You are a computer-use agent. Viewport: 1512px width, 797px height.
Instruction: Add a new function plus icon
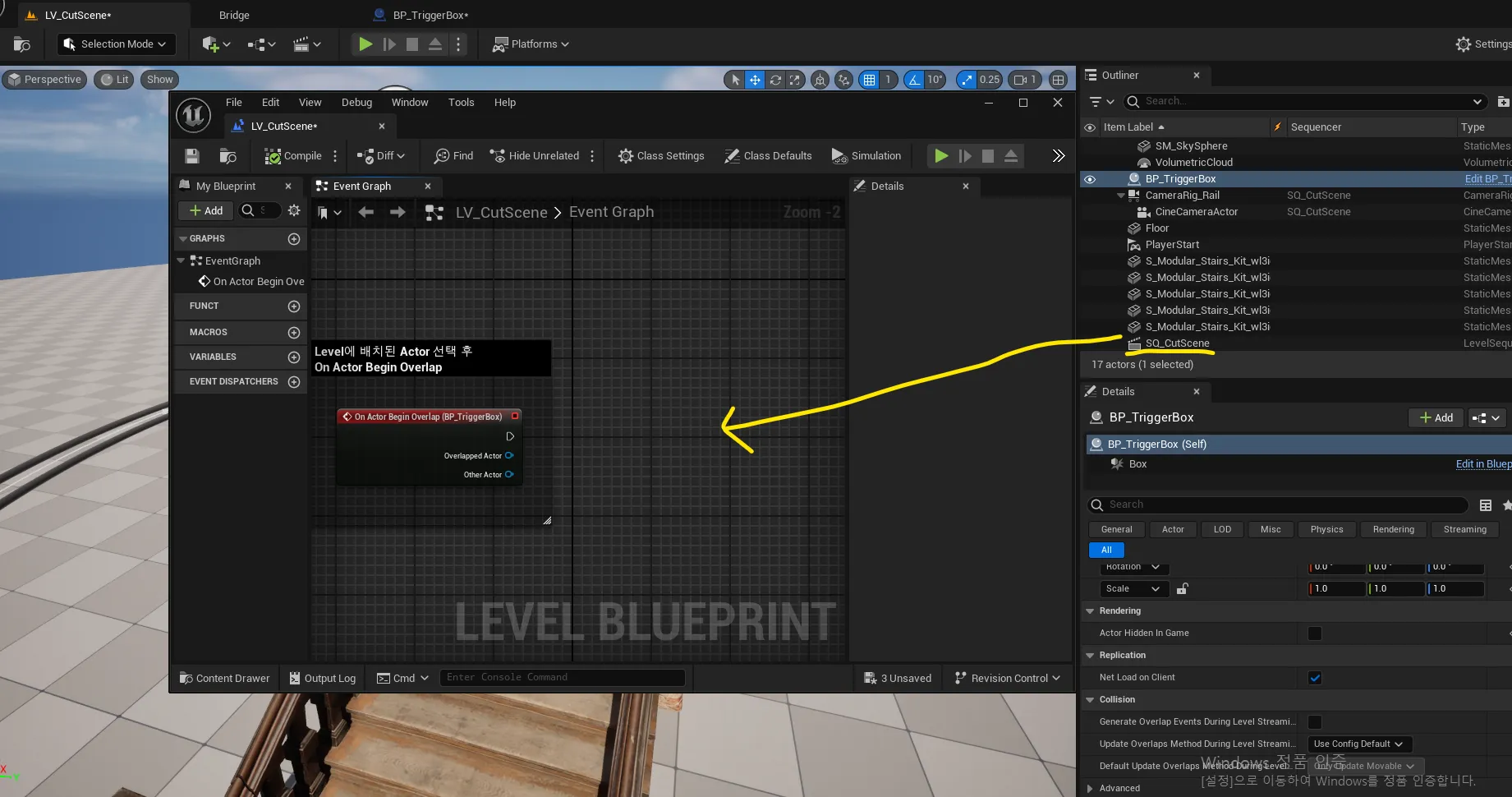[x=294, y=306]
